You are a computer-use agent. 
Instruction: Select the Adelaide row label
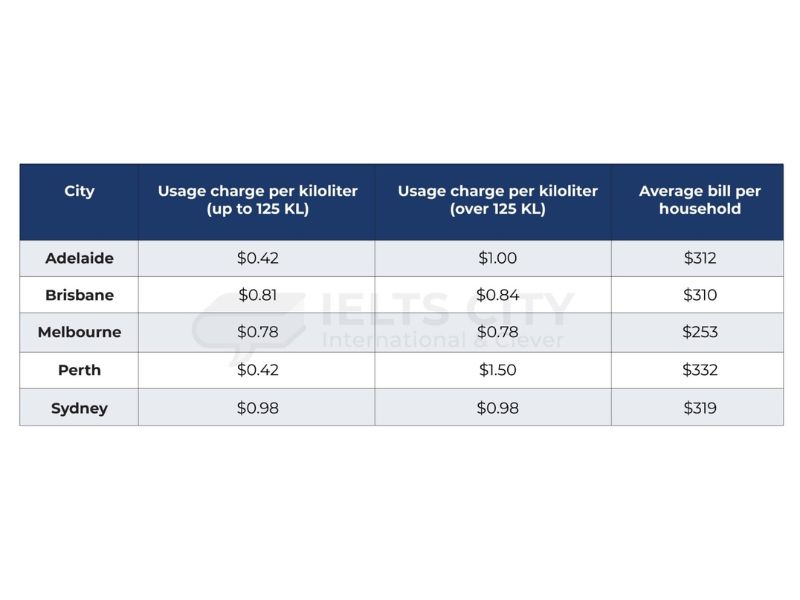(79, 258)
